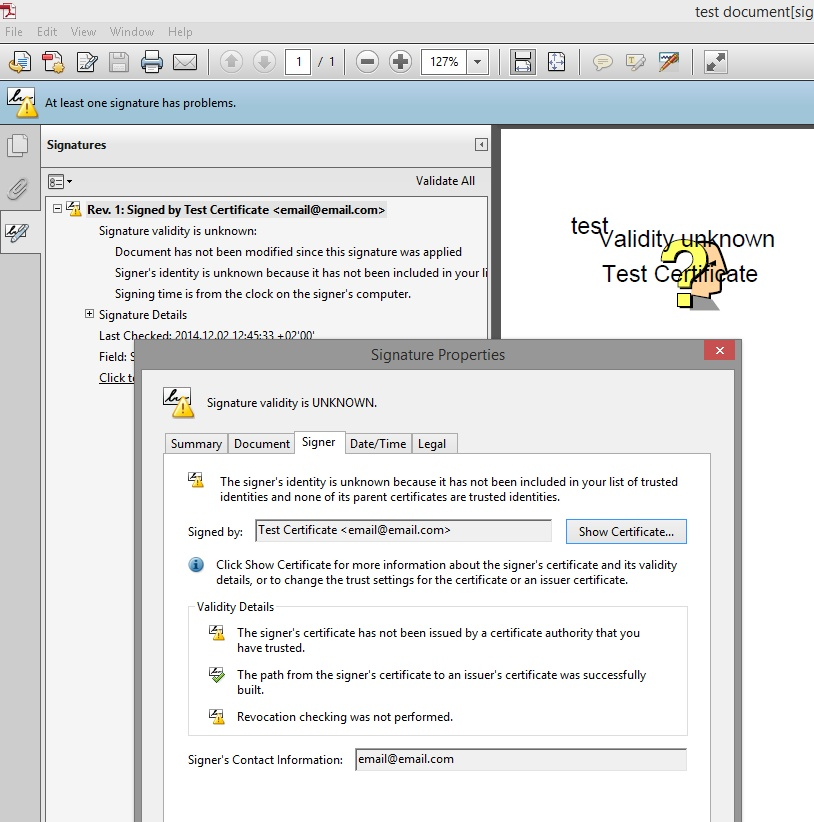Viewport: 814px width, 822px height.
Task: Open the Page Thumbnails side panel
Action: tap(18, 145)
